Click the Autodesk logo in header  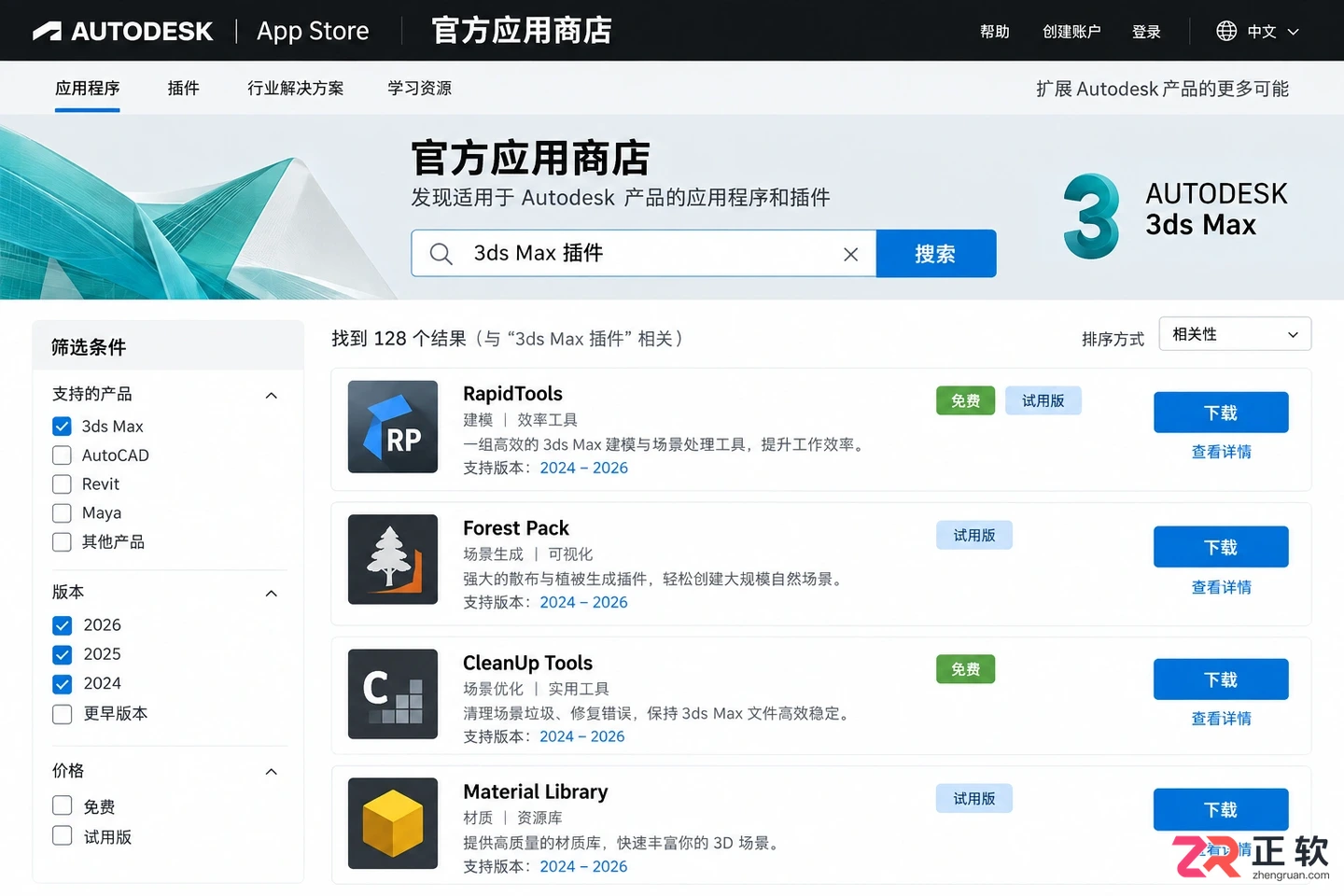[x=122, y=31]
